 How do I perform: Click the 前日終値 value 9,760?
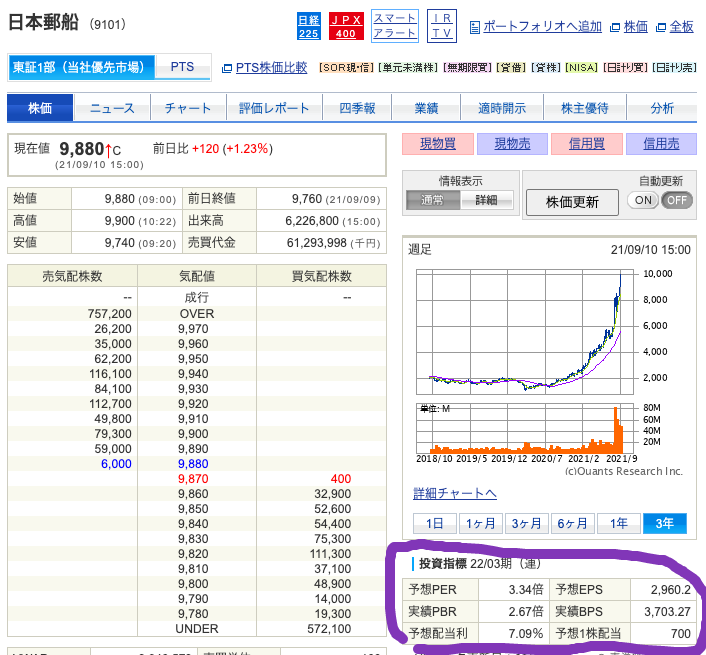[x=307, y=199]
